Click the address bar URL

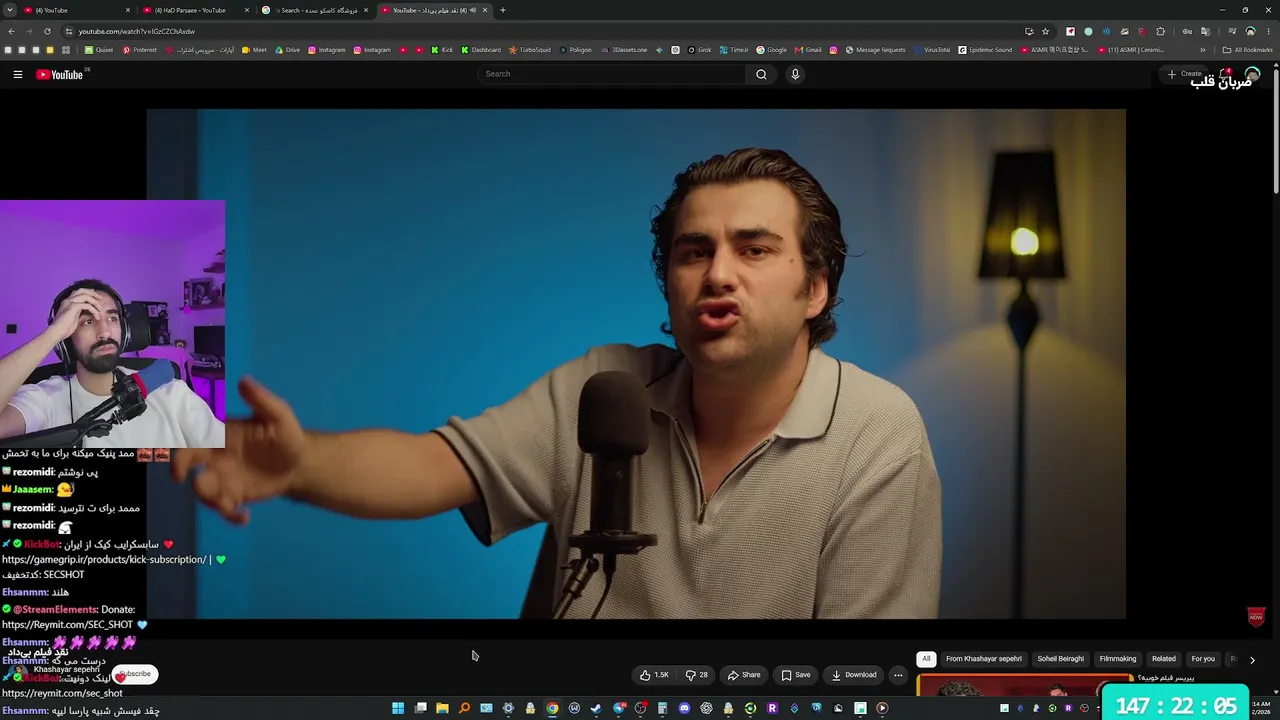[x=137, y=31]
